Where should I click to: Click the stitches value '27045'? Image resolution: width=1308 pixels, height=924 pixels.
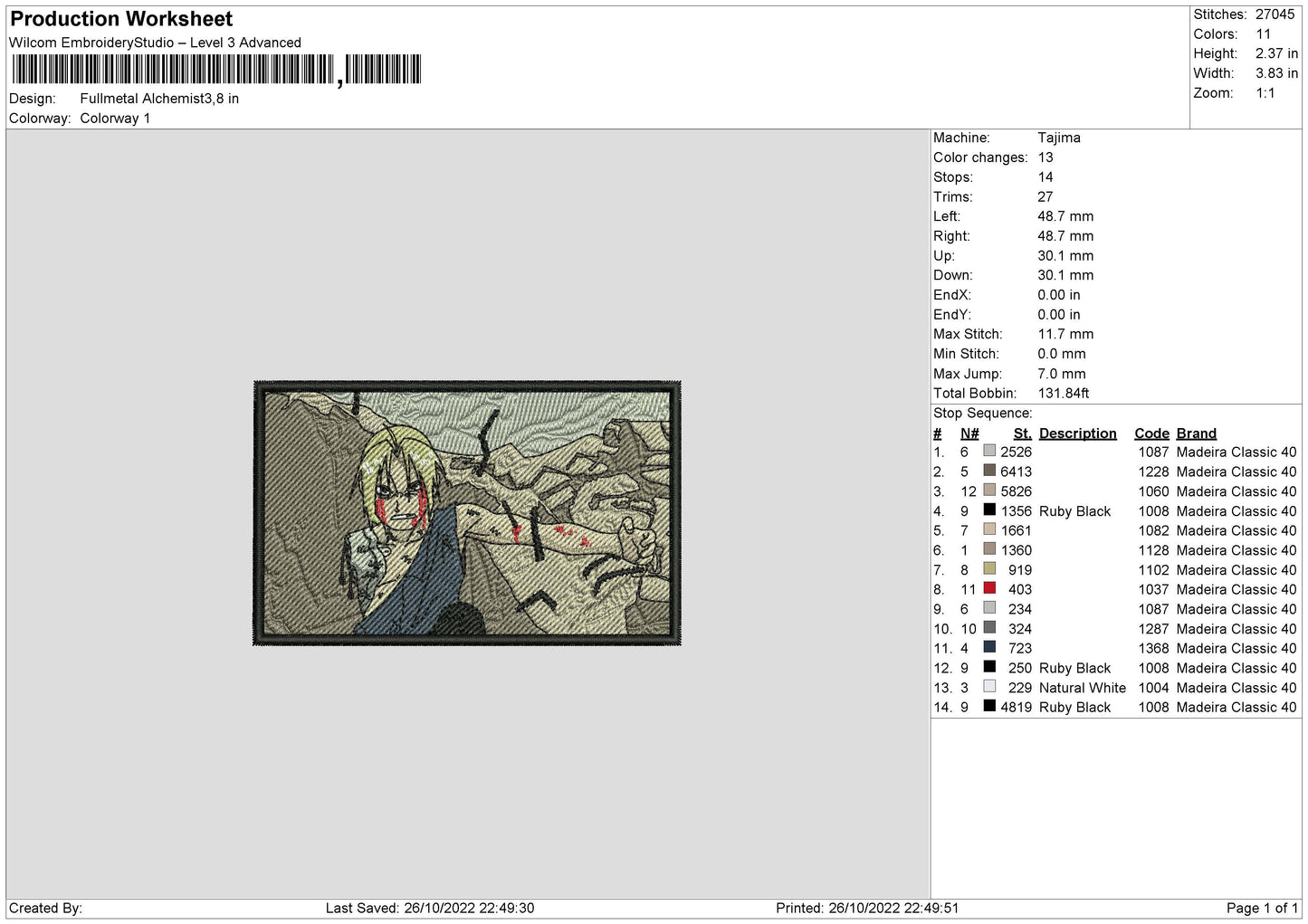(1275, 14)
